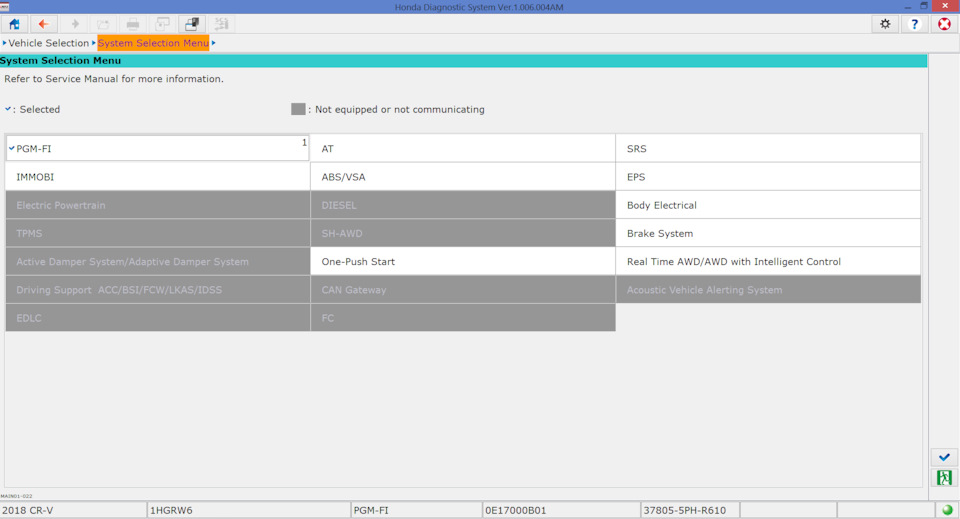
Task: Click the greyed DIESEL cell
Action: pos(463,205)
